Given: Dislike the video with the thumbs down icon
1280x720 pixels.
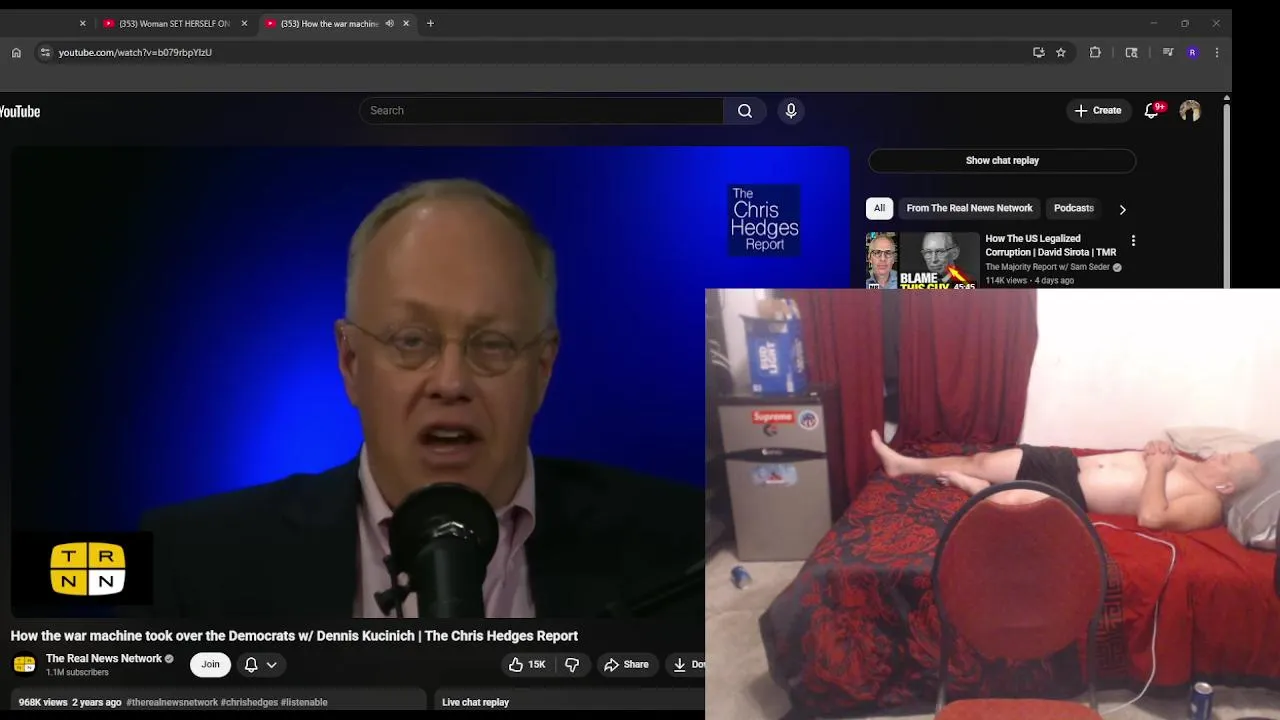Looking at the screenshot, I should (572, 664).
